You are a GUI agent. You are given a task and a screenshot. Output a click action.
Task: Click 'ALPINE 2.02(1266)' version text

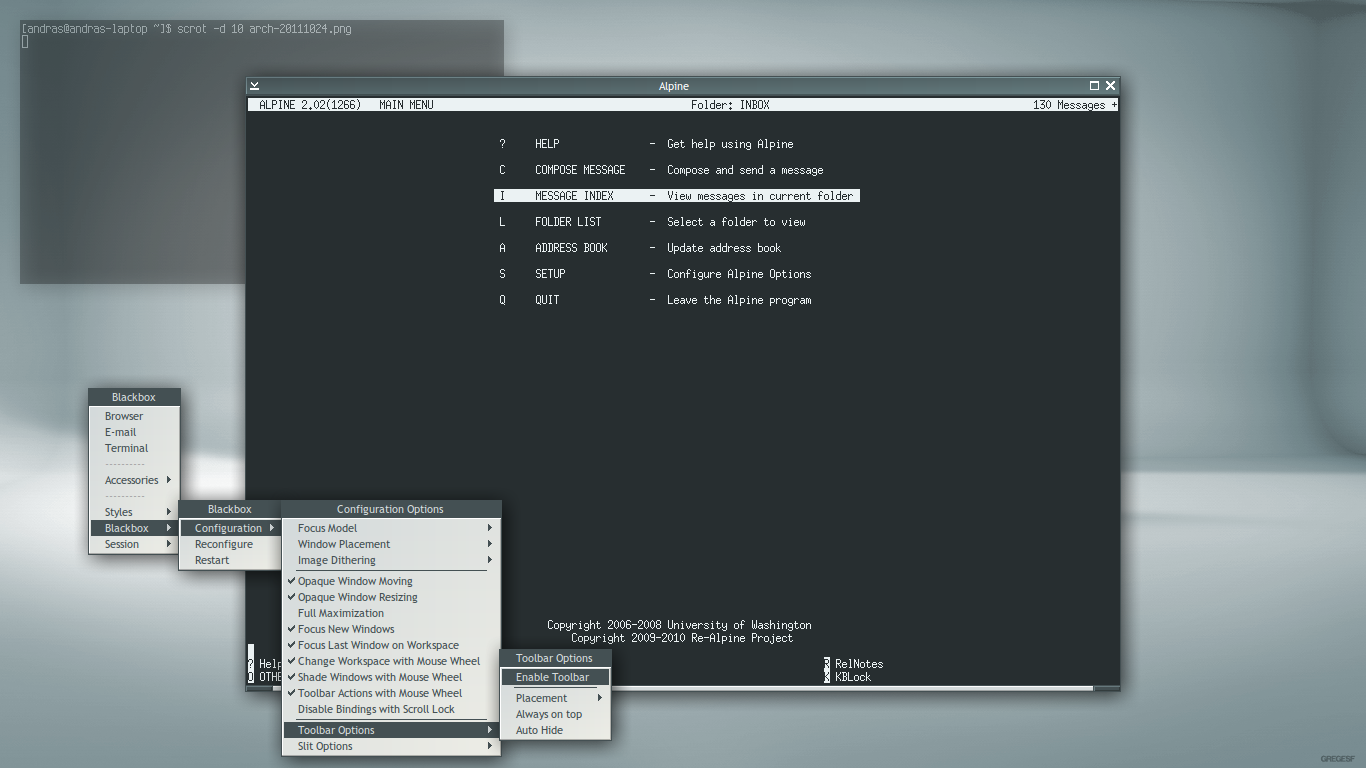click(310, 105)
